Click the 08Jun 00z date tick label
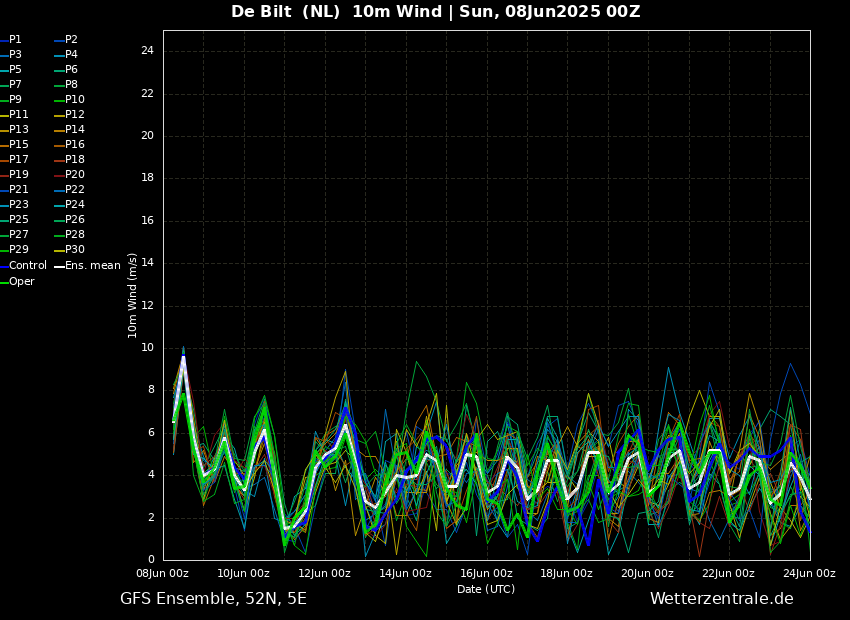 tap(162, 574)
